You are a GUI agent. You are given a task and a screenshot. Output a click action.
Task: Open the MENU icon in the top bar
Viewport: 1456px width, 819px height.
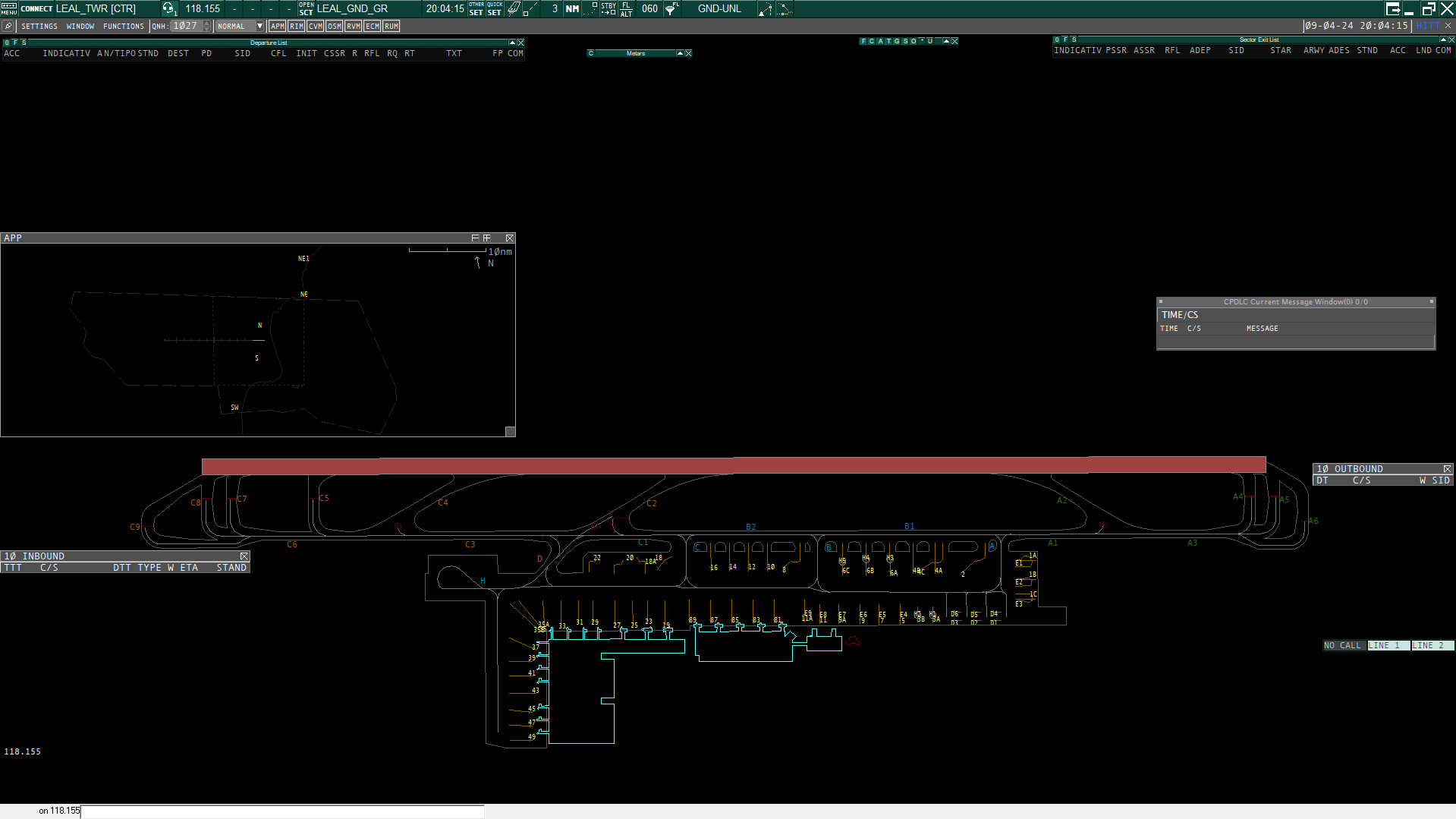[8, 8]
